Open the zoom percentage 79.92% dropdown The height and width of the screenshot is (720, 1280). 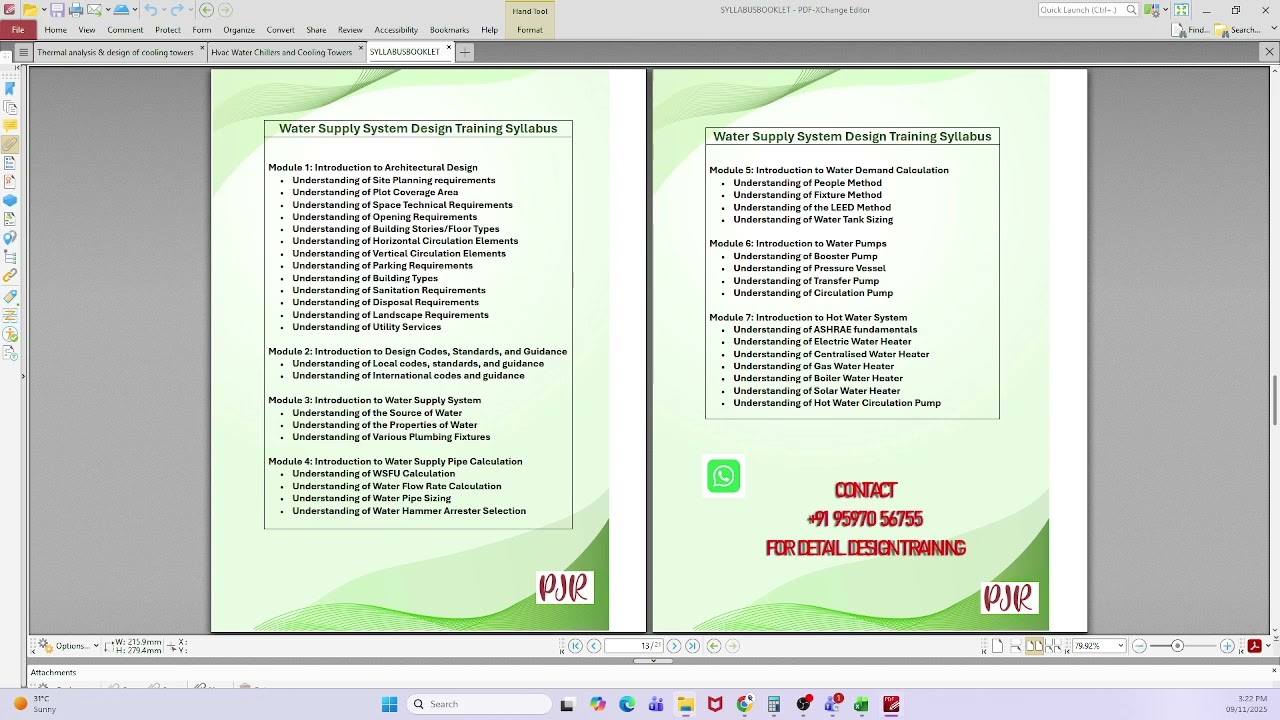1121,646
